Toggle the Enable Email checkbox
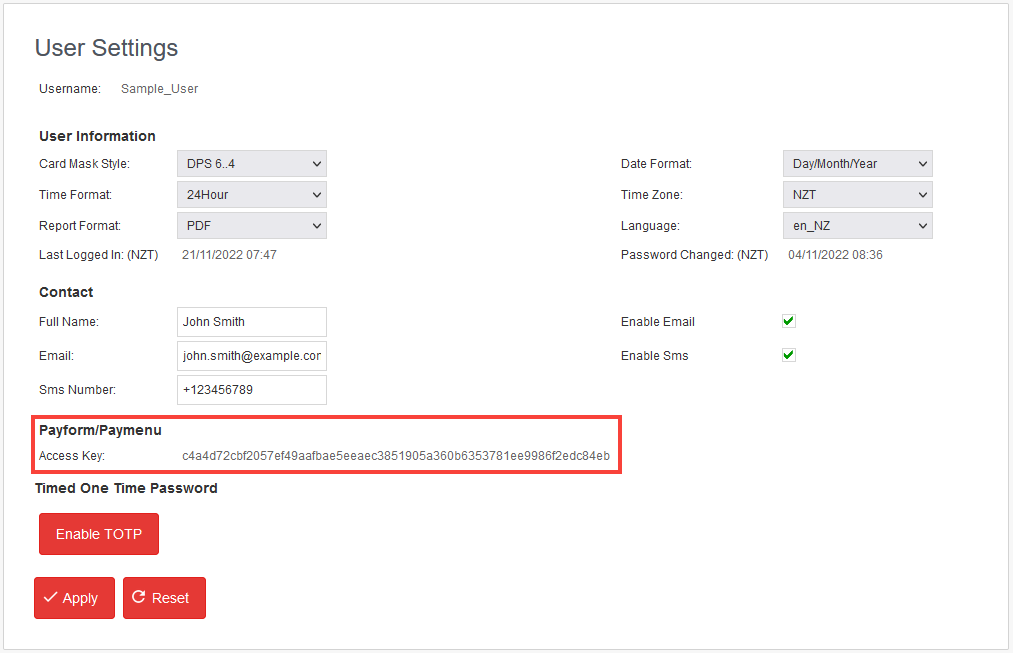Viewport: 1013px width, 653px height. pos(788,321)
